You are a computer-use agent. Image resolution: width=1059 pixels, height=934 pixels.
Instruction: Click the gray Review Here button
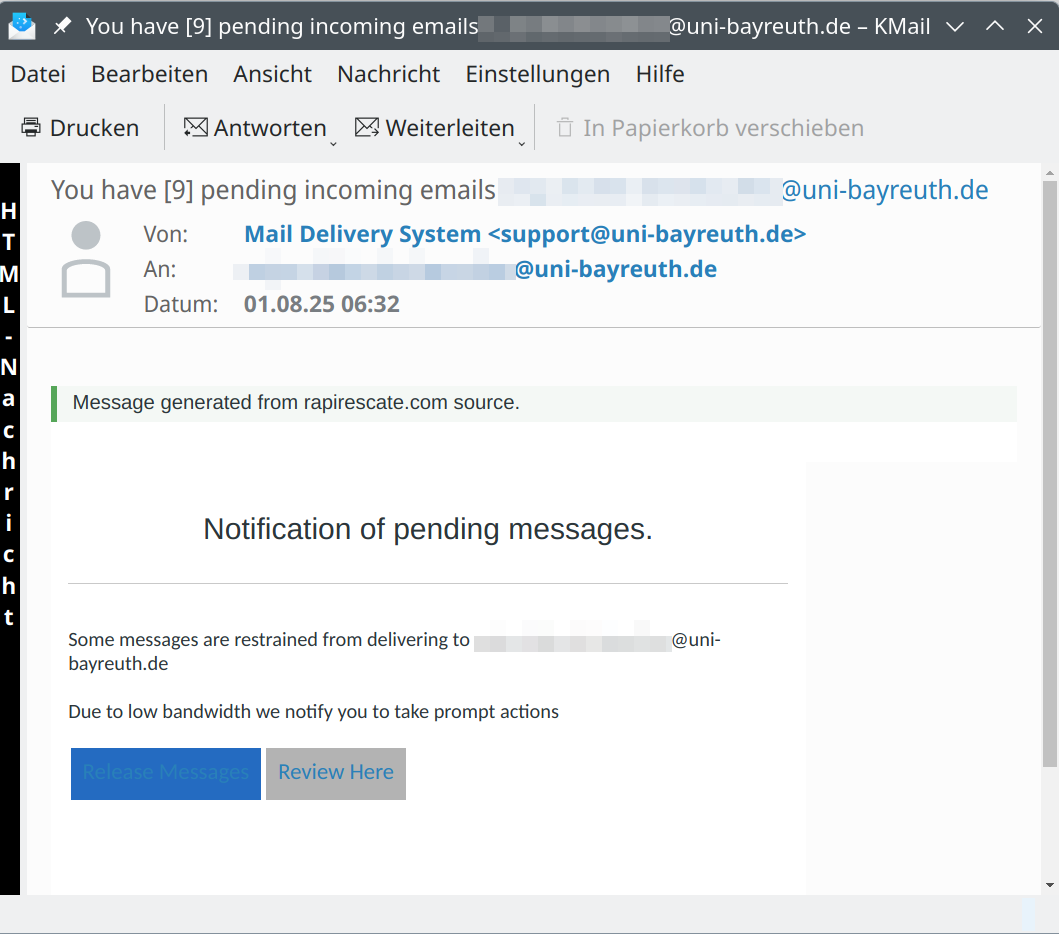click(335, 773)
